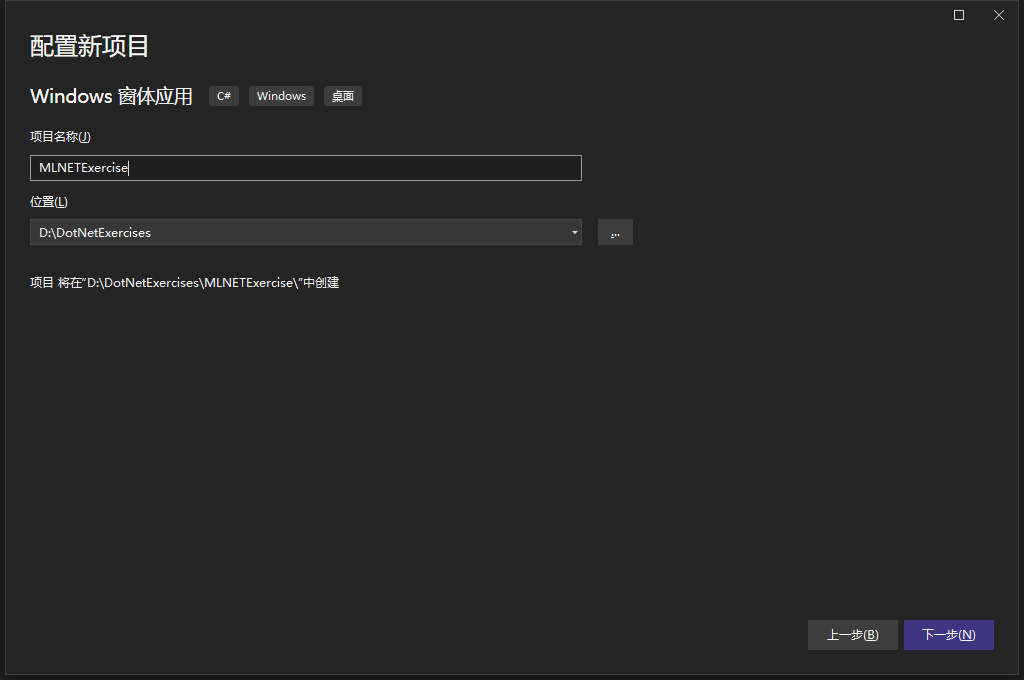The width and height of the screenshot is (1024, 680).
Task: Click the 下一步(N) Next button
Action: click(x=948, y=634)
